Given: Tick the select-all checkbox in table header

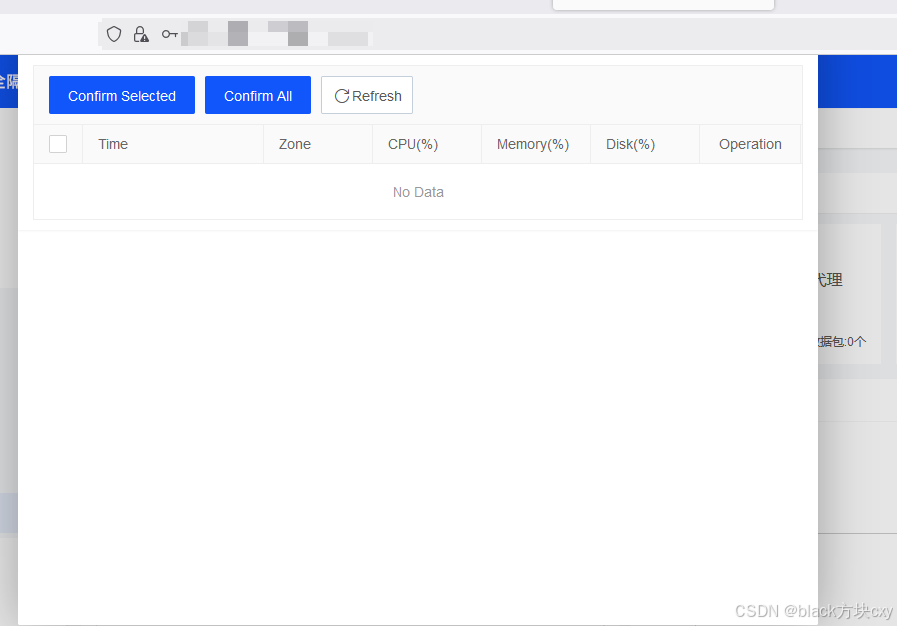Looking at the screenshot, I should tap(58, 144).
